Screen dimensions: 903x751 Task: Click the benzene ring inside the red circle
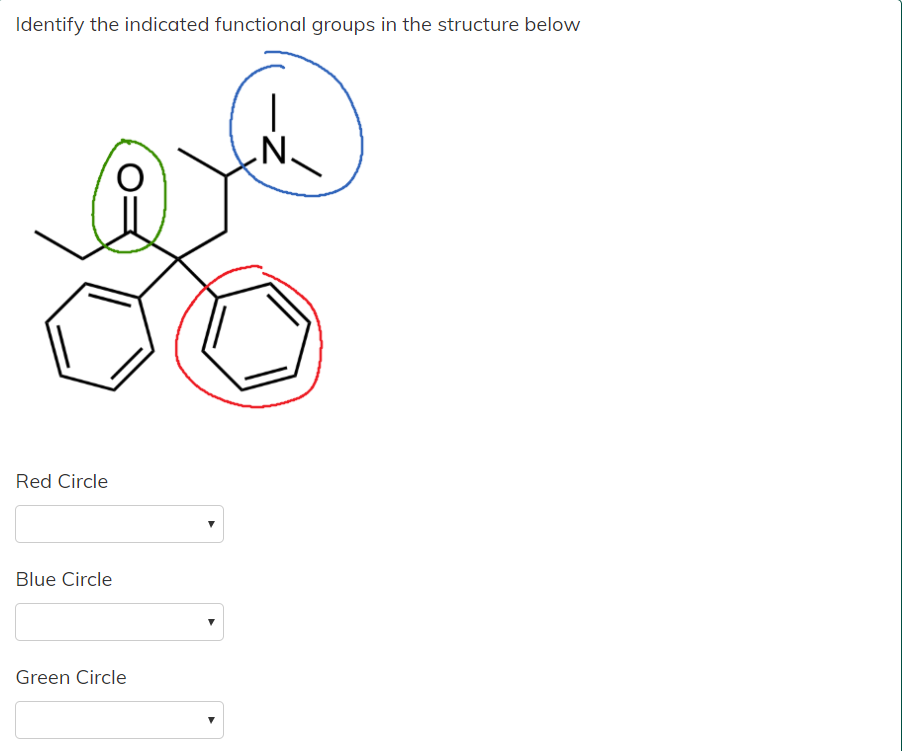pos(257,337)
